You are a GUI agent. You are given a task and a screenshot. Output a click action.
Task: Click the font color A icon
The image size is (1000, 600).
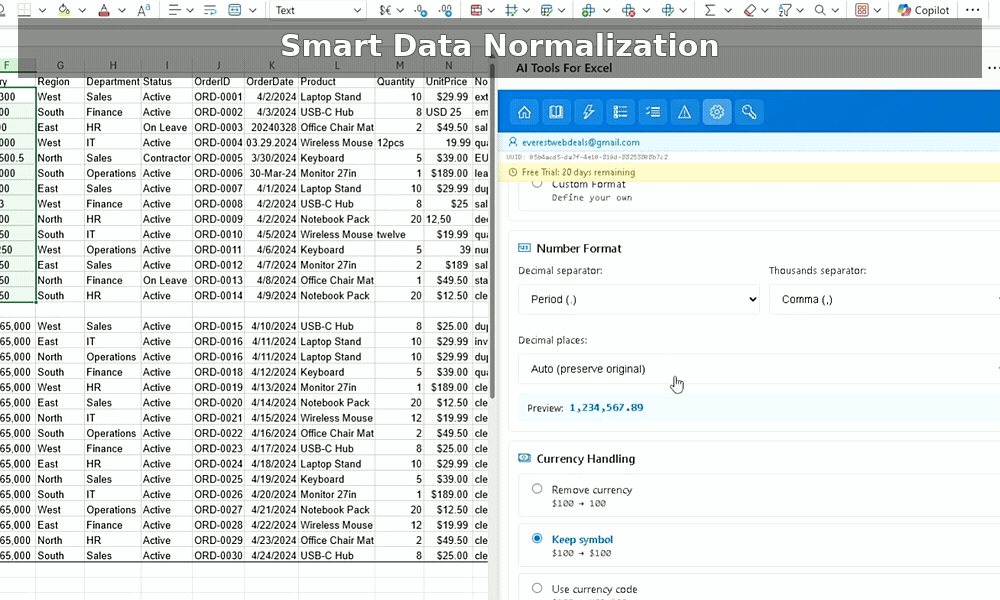pyautogui.click(x=105, y=10)
